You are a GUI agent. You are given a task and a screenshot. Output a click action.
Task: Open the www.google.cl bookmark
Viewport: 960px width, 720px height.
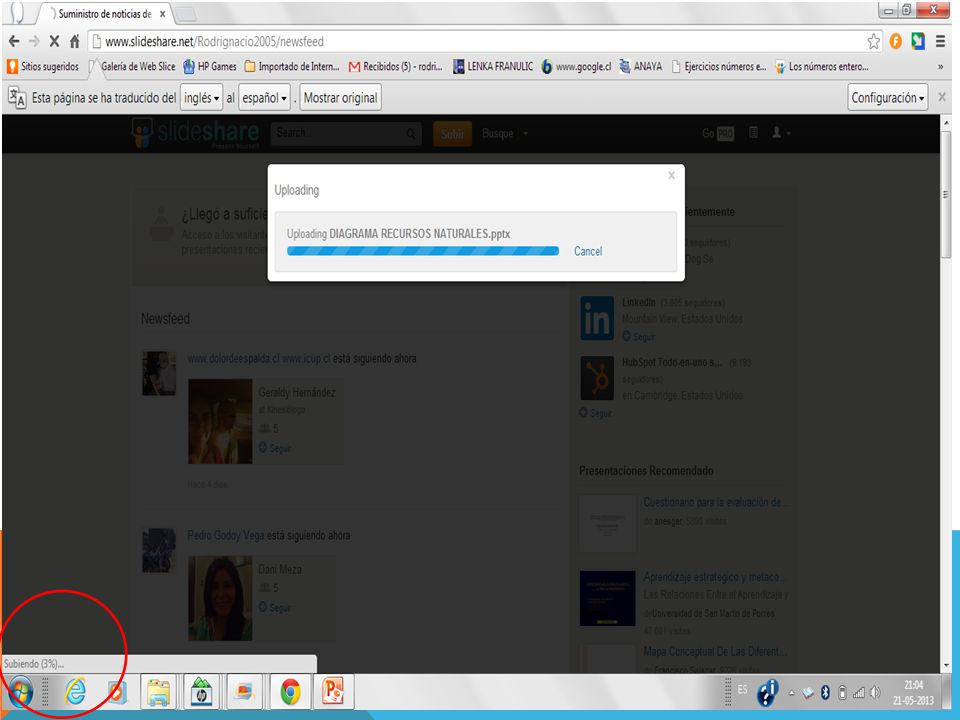pyautogui.click(x=576, y=66)
